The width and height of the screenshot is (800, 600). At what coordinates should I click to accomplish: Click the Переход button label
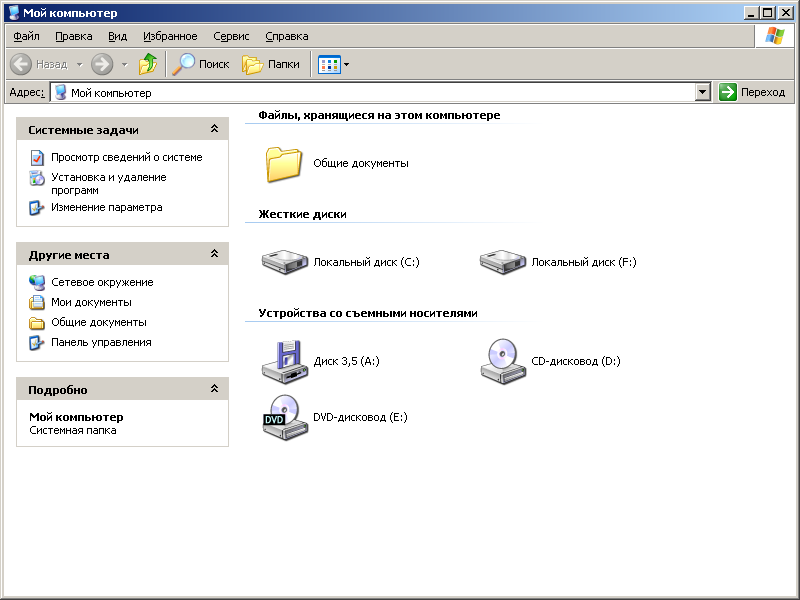[x=763, y=92]
